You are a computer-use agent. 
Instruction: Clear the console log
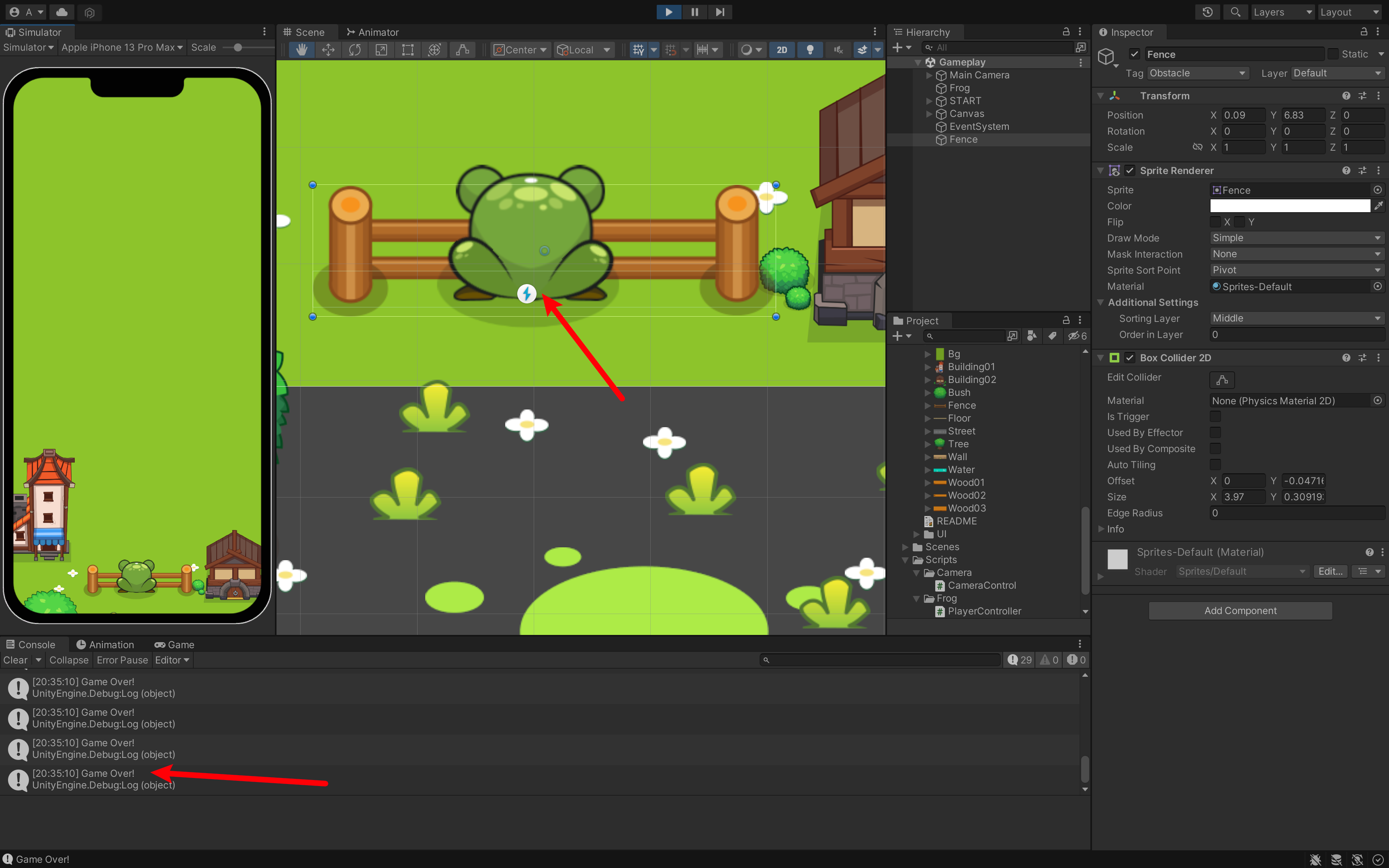(16, 660)
